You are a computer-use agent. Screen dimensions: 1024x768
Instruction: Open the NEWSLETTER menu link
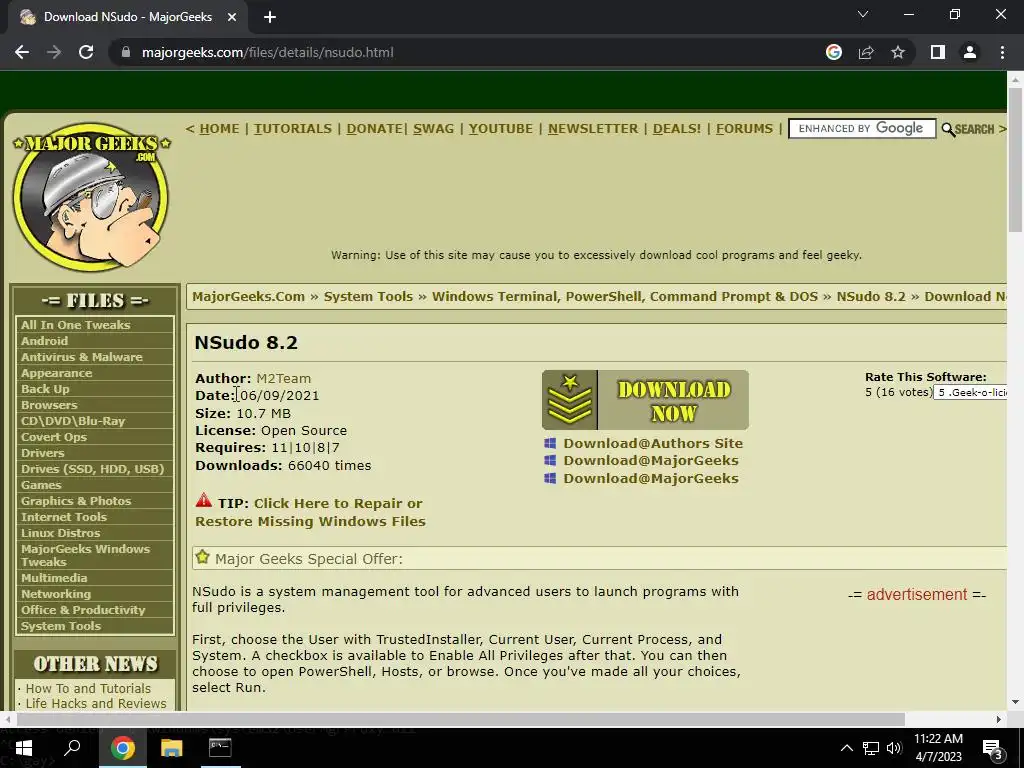point(593,129)
